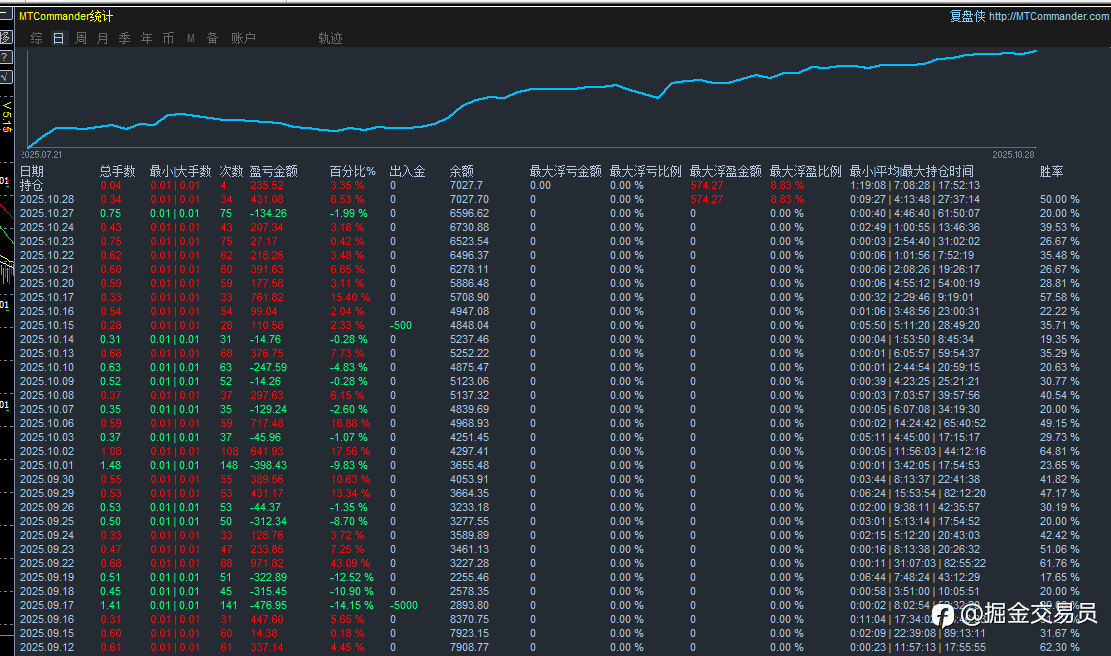Open the MTCommander.com website link
Image resolution: width=1111 pixels, height=656 pixels.
pos(1048,16)
